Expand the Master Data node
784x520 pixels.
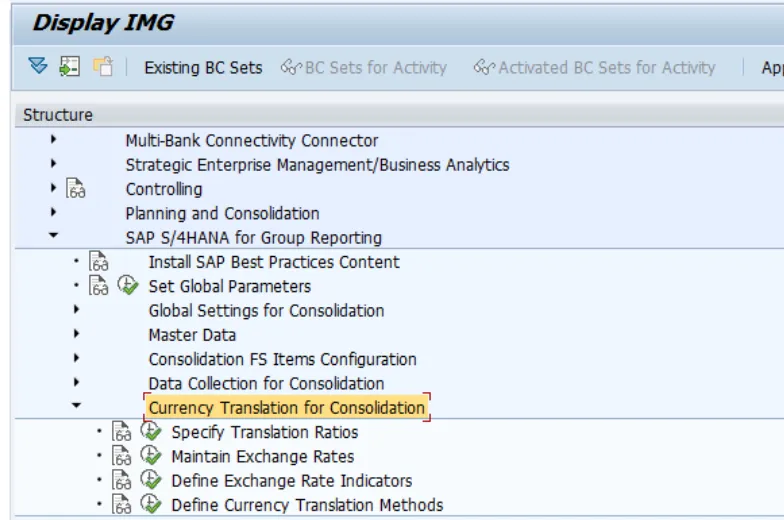click(x=76, y=335)
